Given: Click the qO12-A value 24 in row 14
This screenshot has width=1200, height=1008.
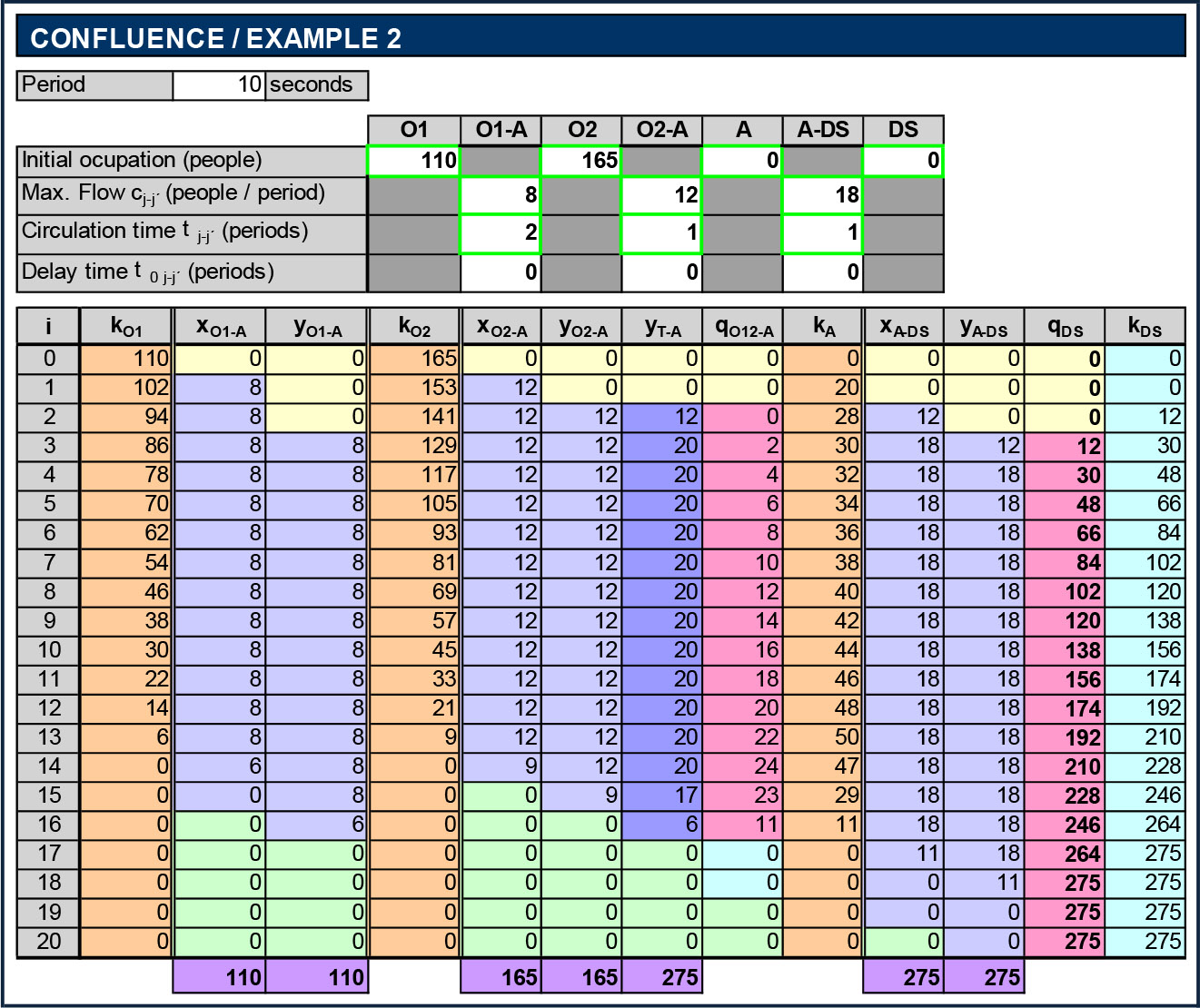Looking at the screenshot, I should 742,766.
